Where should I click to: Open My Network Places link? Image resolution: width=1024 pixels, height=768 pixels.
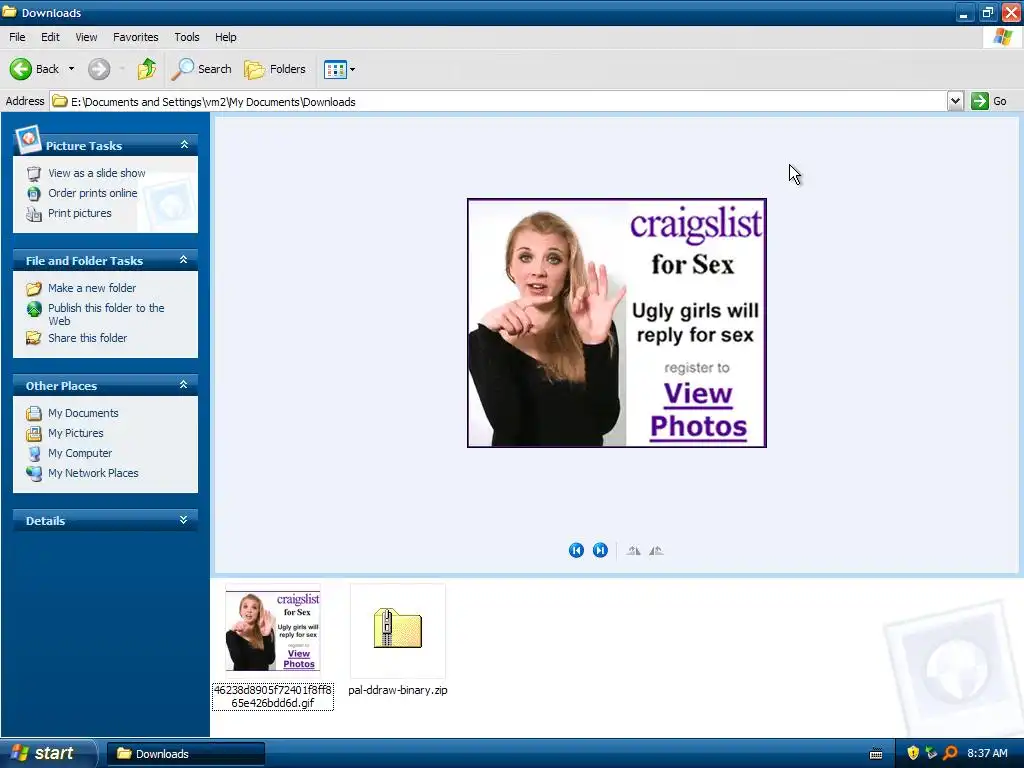93,473
